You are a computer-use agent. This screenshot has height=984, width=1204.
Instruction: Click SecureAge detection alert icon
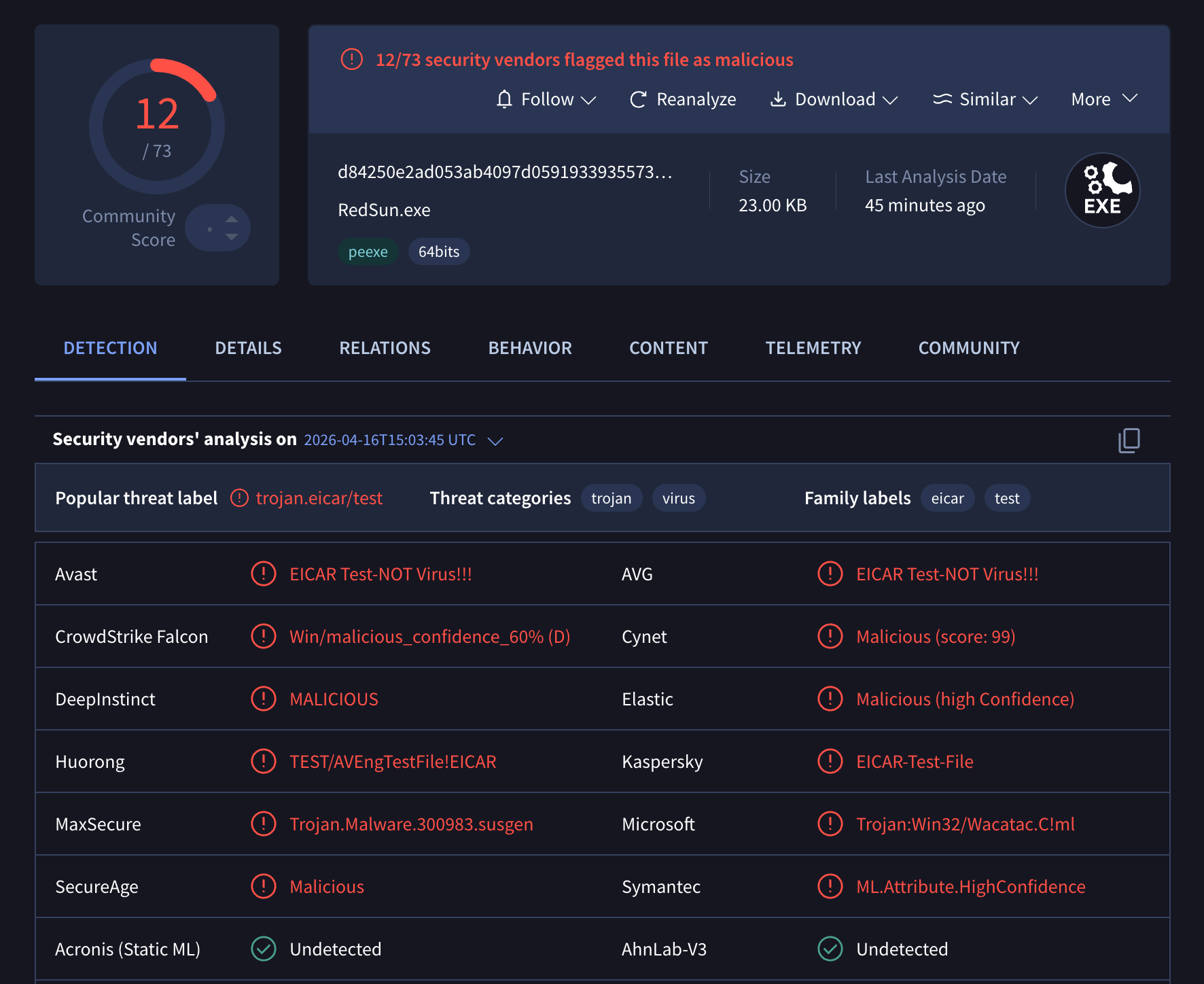pos(264,886)
